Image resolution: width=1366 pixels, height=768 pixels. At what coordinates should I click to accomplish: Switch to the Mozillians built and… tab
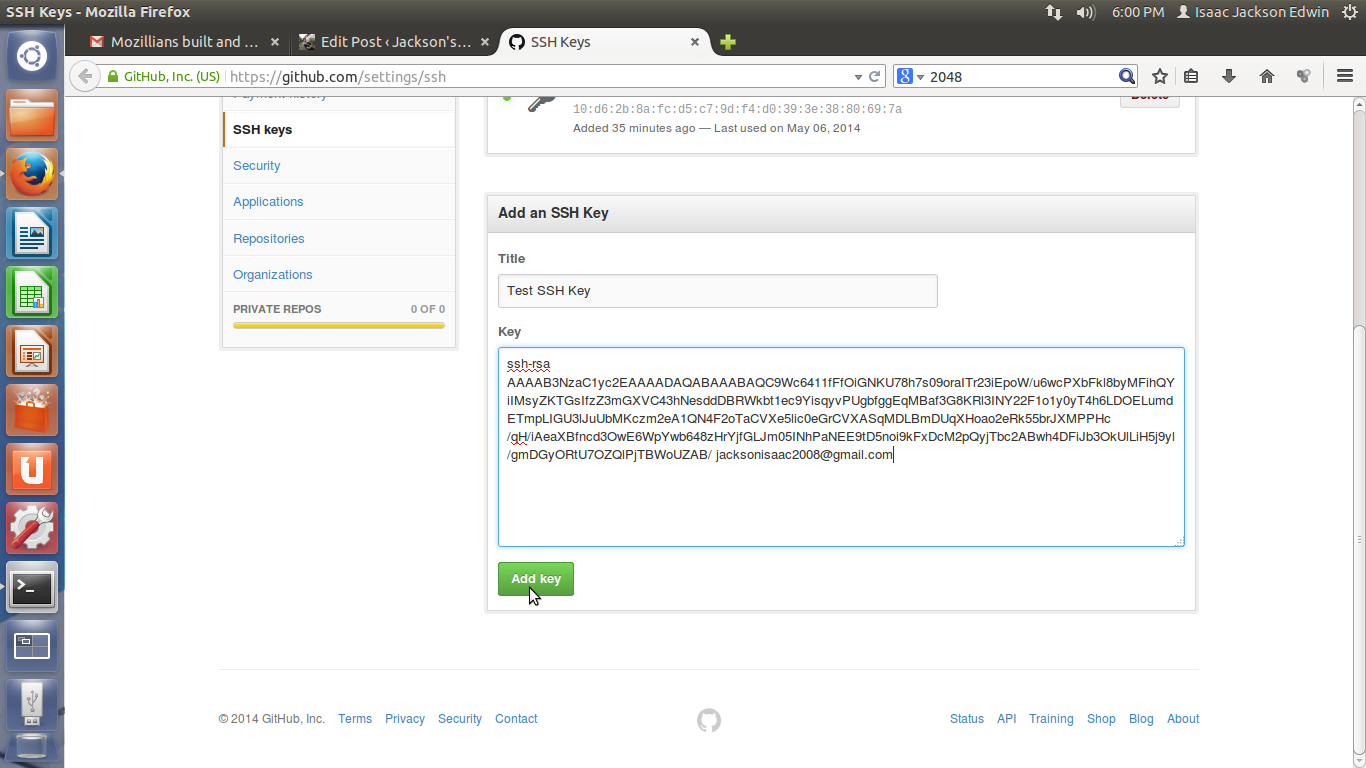(184, 42)
